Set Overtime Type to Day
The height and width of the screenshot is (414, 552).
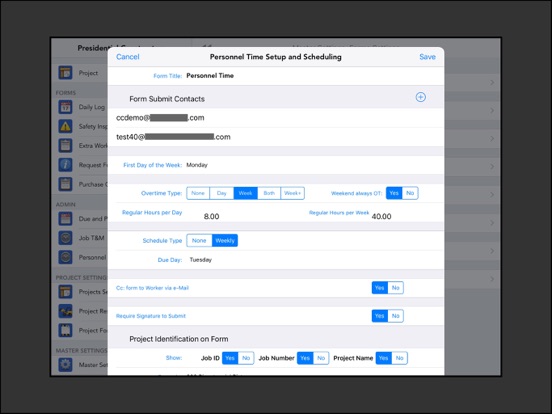222,193
